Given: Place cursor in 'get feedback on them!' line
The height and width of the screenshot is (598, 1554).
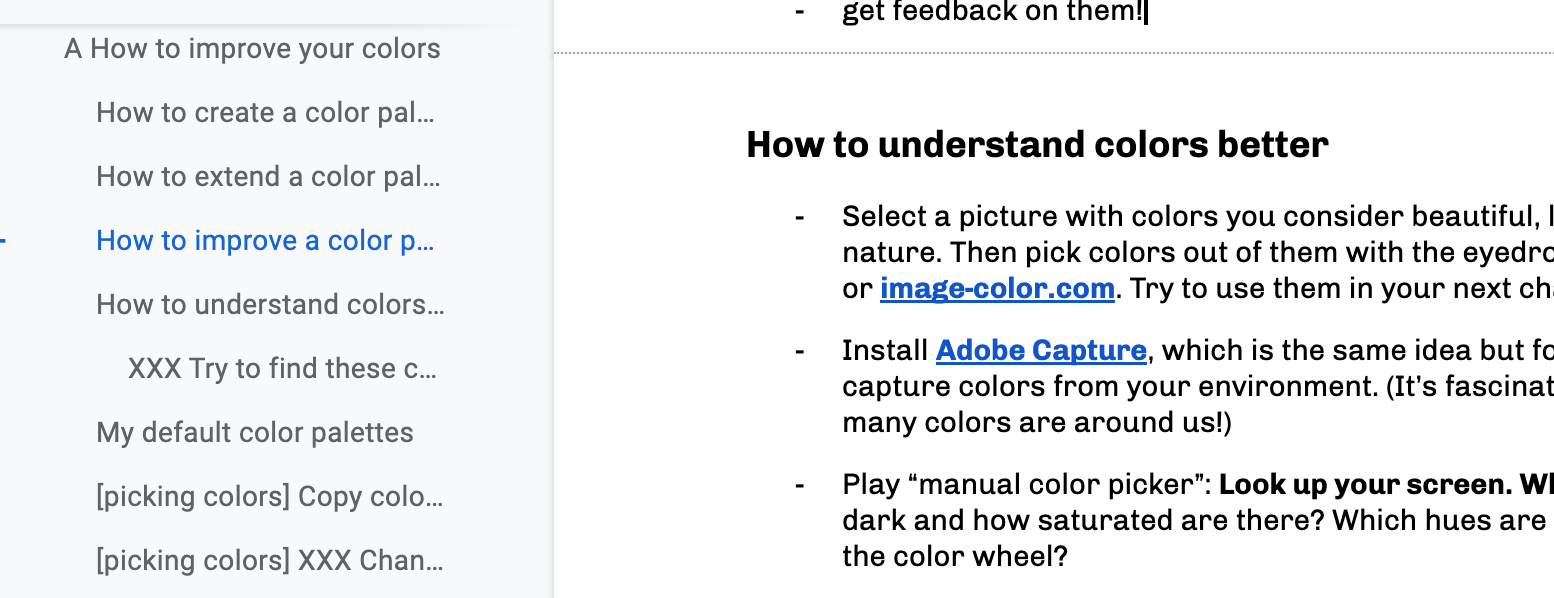Looking at the screenshot, I should click(x=992, y=13).
